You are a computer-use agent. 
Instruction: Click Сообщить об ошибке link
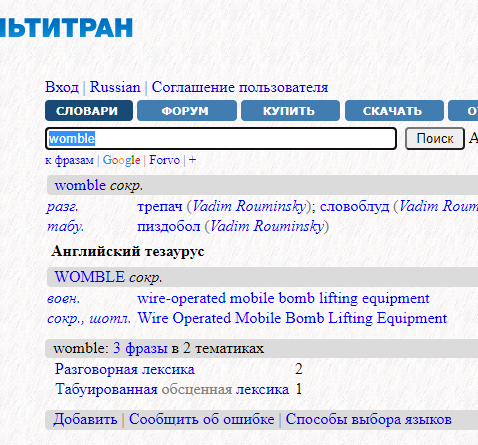click(x=202, y=420)
